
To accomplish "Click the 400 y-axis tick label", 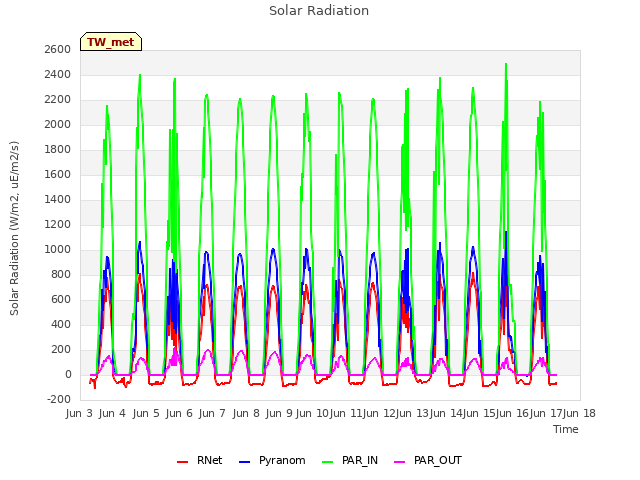I will [x=62, y=324].
